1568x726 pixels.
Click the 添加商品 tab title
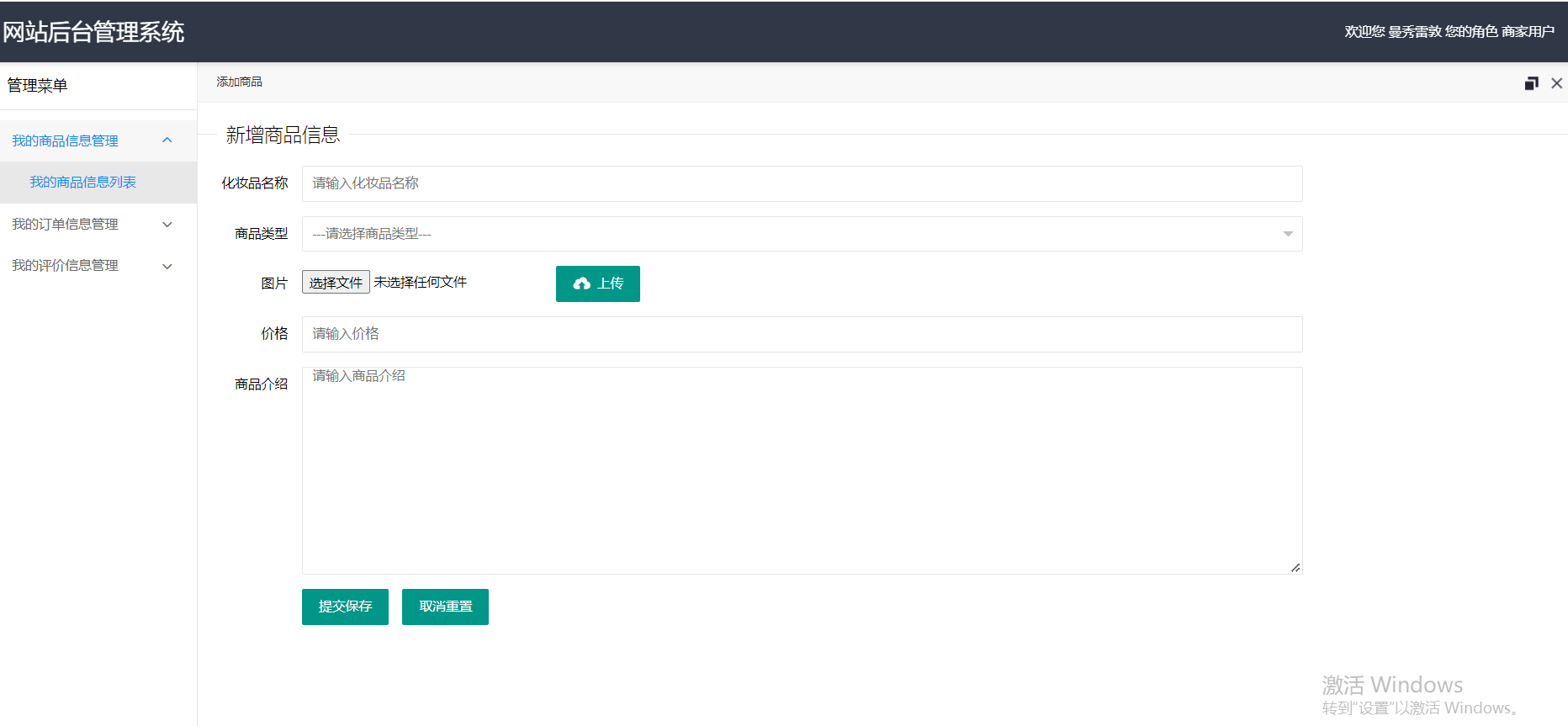coord(239,82)
